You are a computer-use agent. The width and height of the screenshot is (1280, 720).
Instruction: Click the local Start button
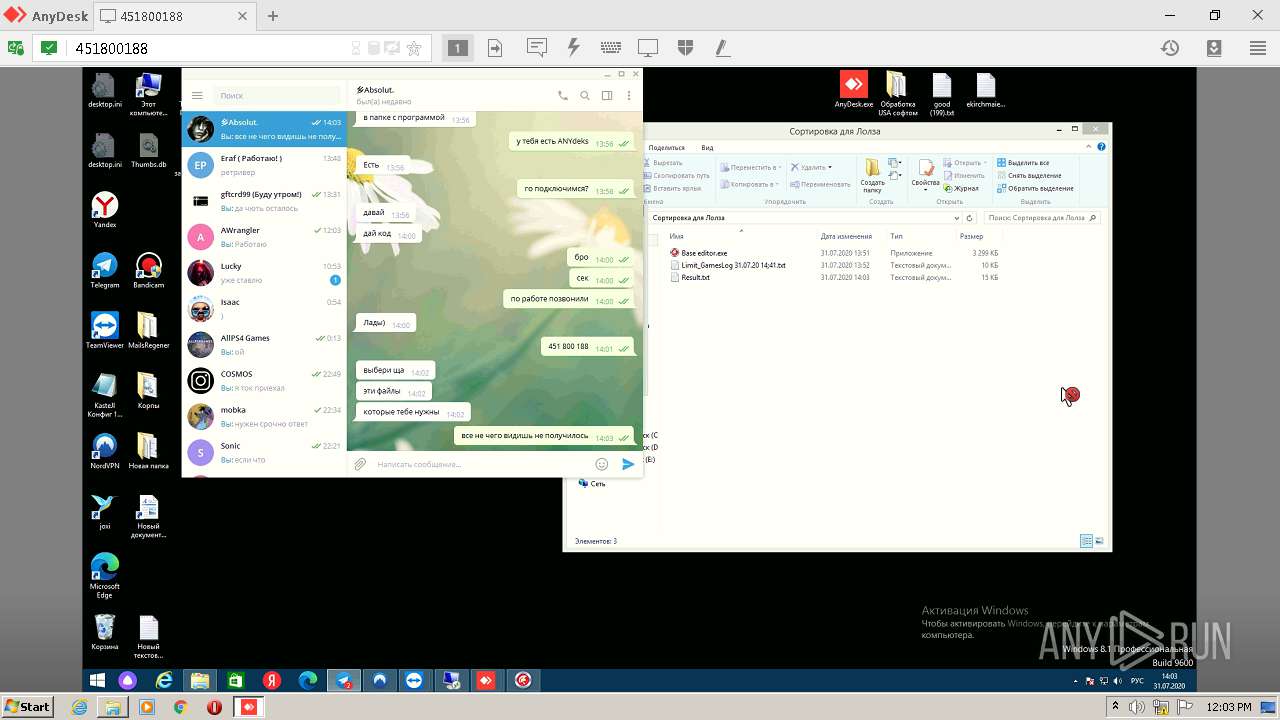(x=27, y=706)
